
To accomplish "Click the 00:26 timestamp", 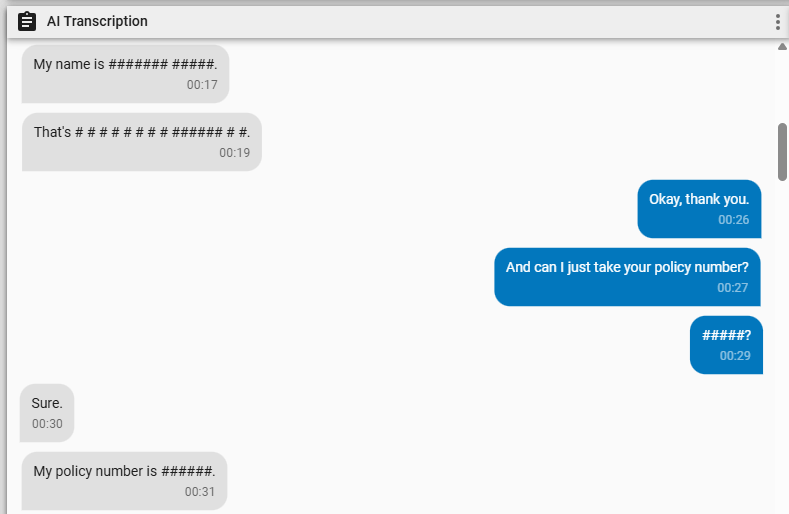I will 734,220.
